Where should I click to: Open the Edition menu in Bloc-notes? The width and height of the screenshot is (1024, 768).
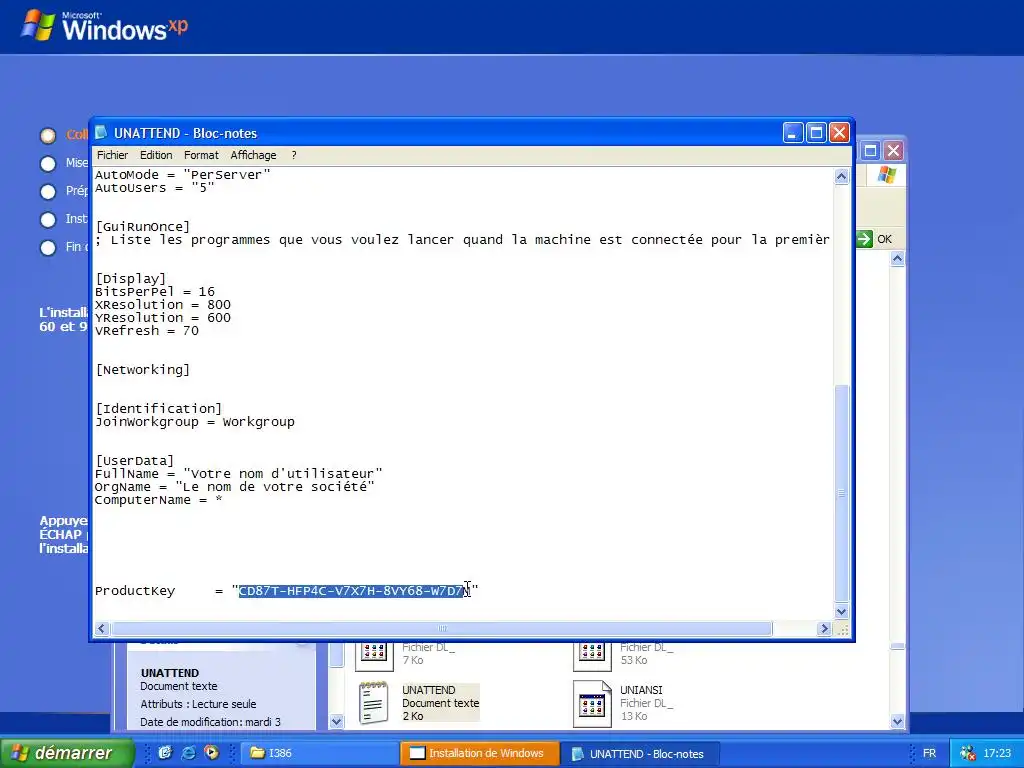[156, 155]
